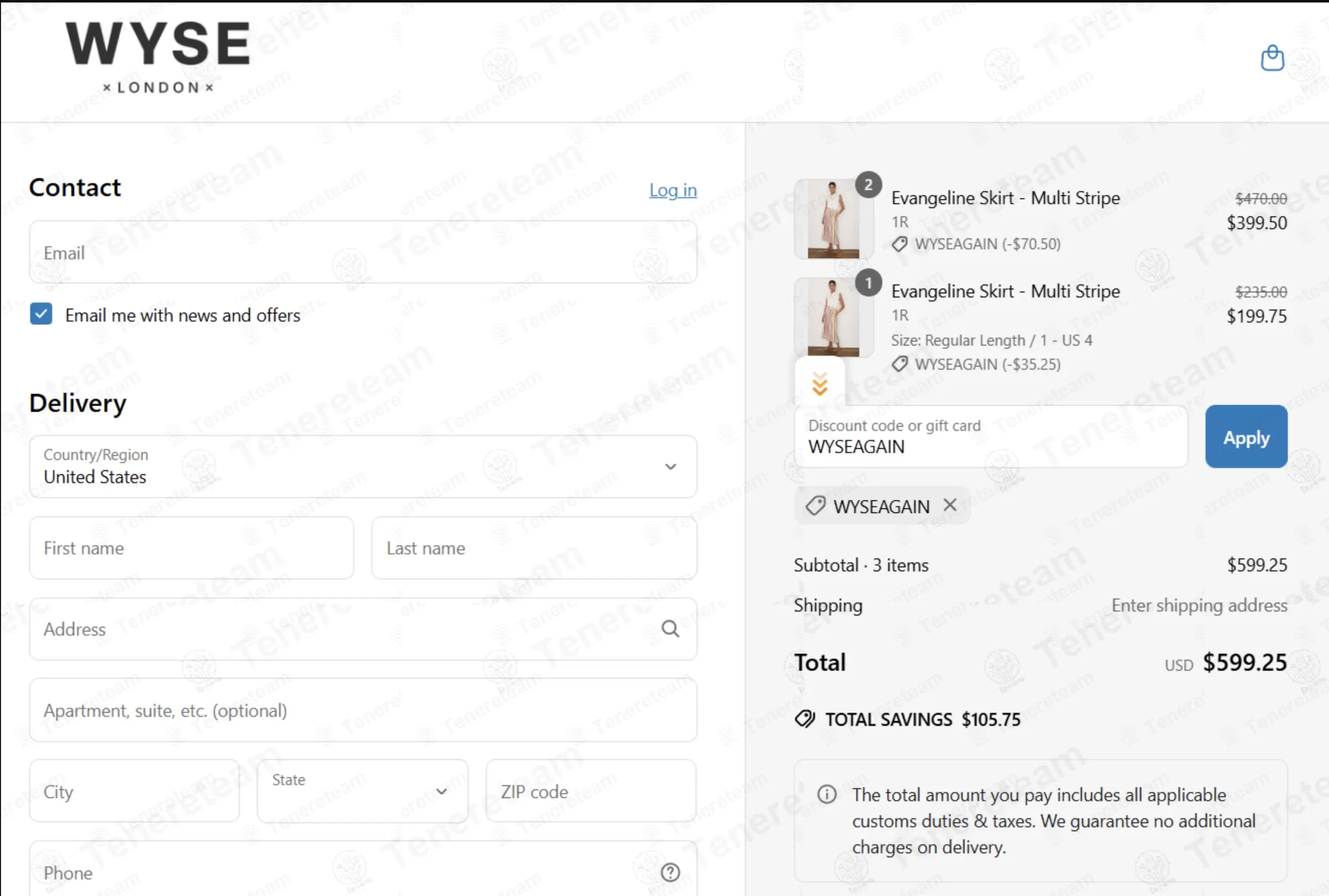
Task: Click the tag icon beside WYSEAGAIN (-$70.50)
Action: [900, 244]
